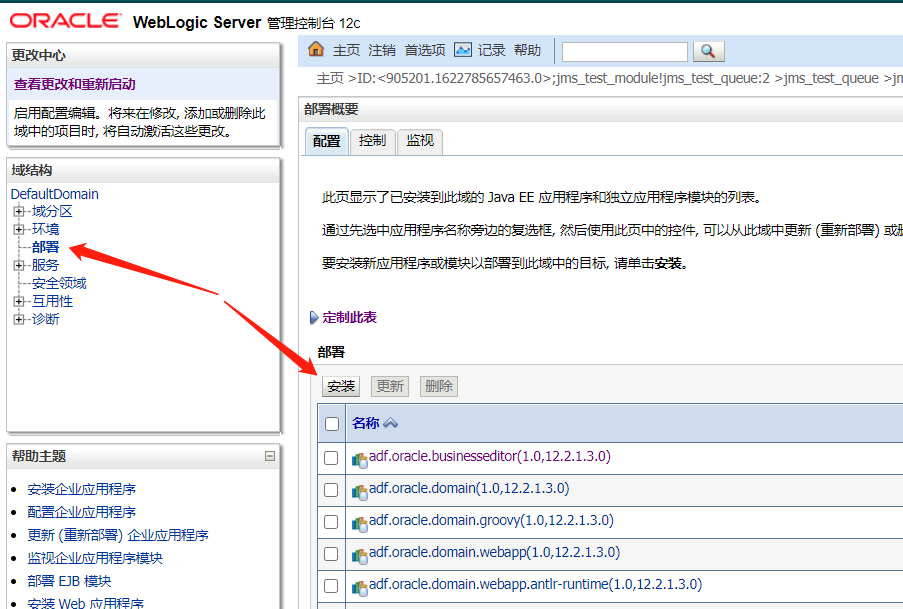Check the adf.oracle.domain.webapp(1.0,12.2.1.3.0) row checkbox

[x=331, y=554]
